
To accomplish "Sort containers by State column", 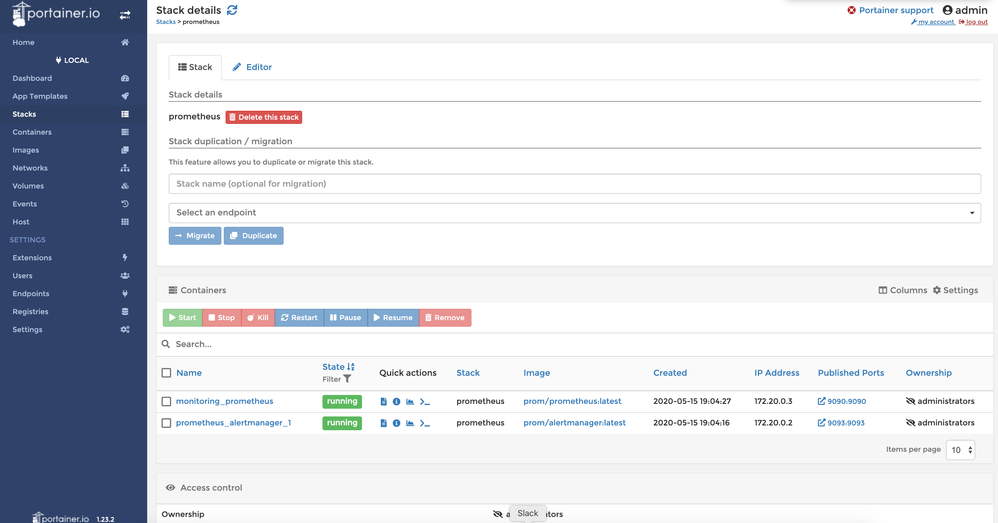I will [x=338, y=367].
